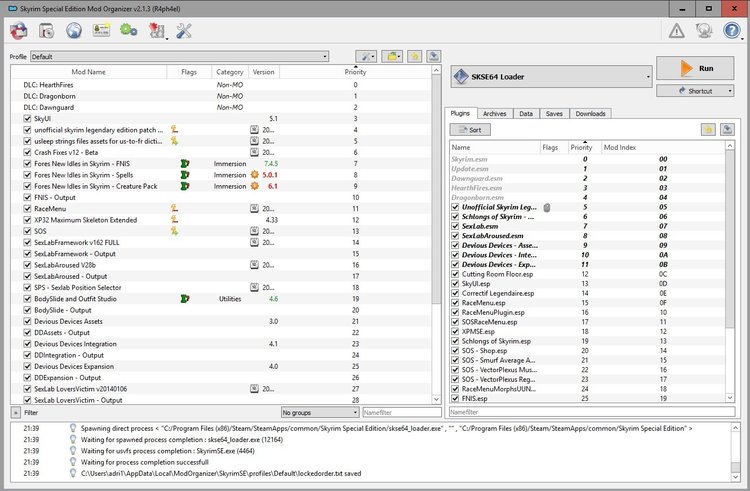Image resolution: width=750 pixels, height=491 pixels.
Task: Click flag icon of XP32 Maximum Skeleton
Action: [175, 220]
